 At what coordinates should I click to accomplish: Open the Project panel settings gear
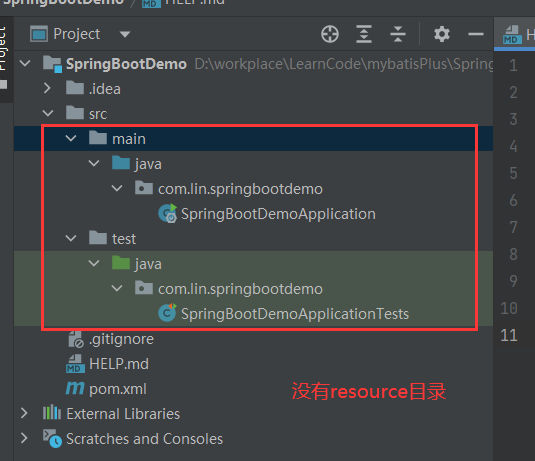[x=442, y=34]
